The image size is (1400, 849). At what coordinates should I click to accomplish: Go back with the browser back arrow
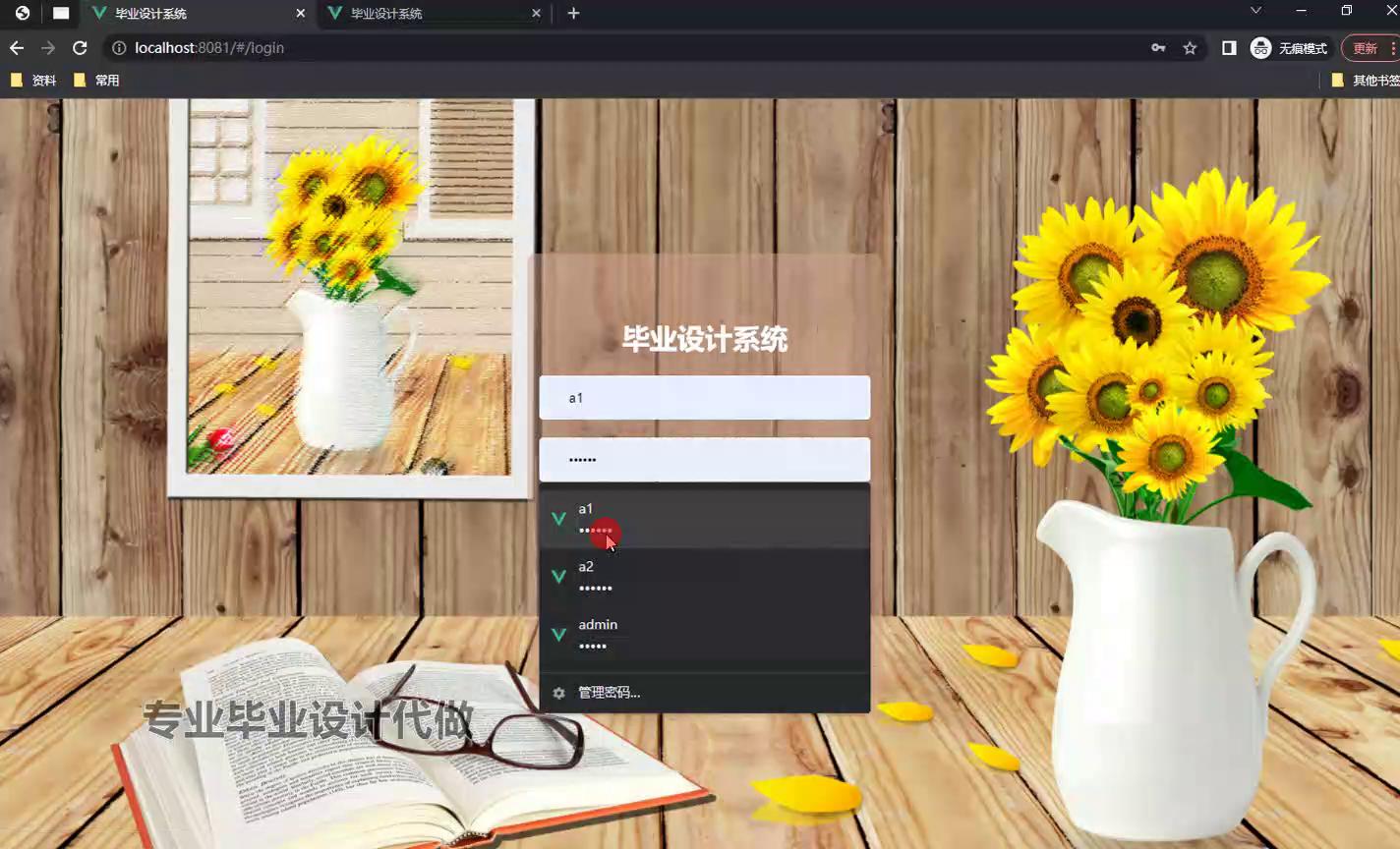17,48
